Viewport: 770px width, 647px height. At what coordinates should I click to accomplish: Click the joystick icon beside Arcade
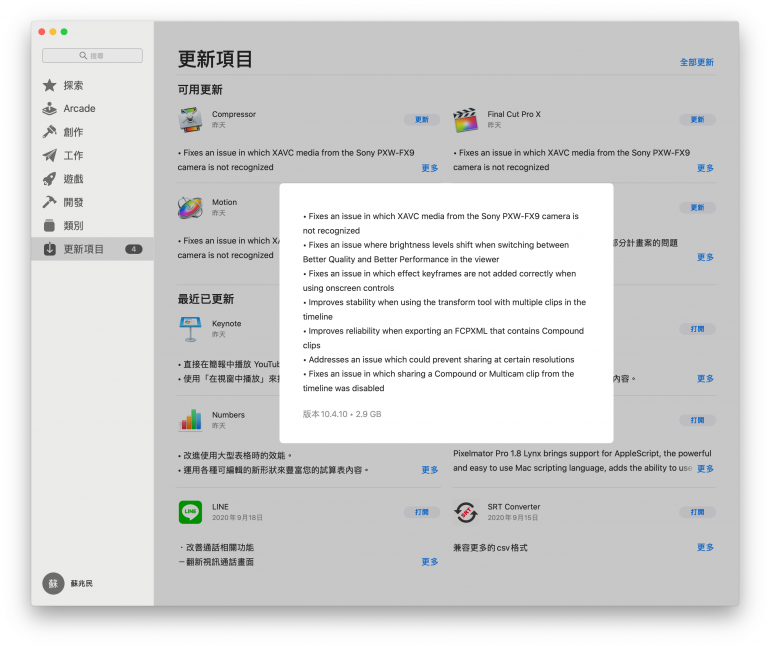(49, 108)
